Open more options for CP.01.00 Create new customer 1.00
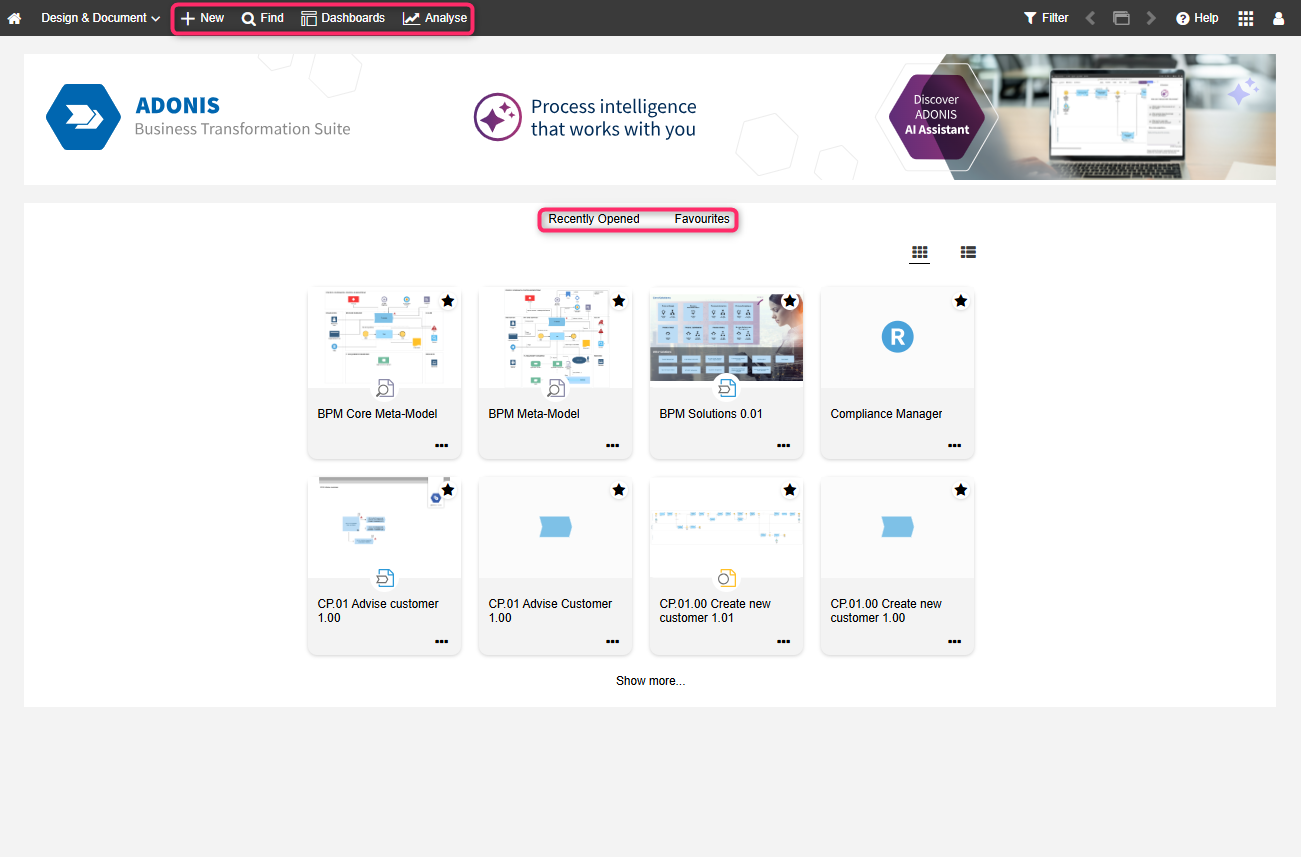1302x858 pixels. [955, 641]
